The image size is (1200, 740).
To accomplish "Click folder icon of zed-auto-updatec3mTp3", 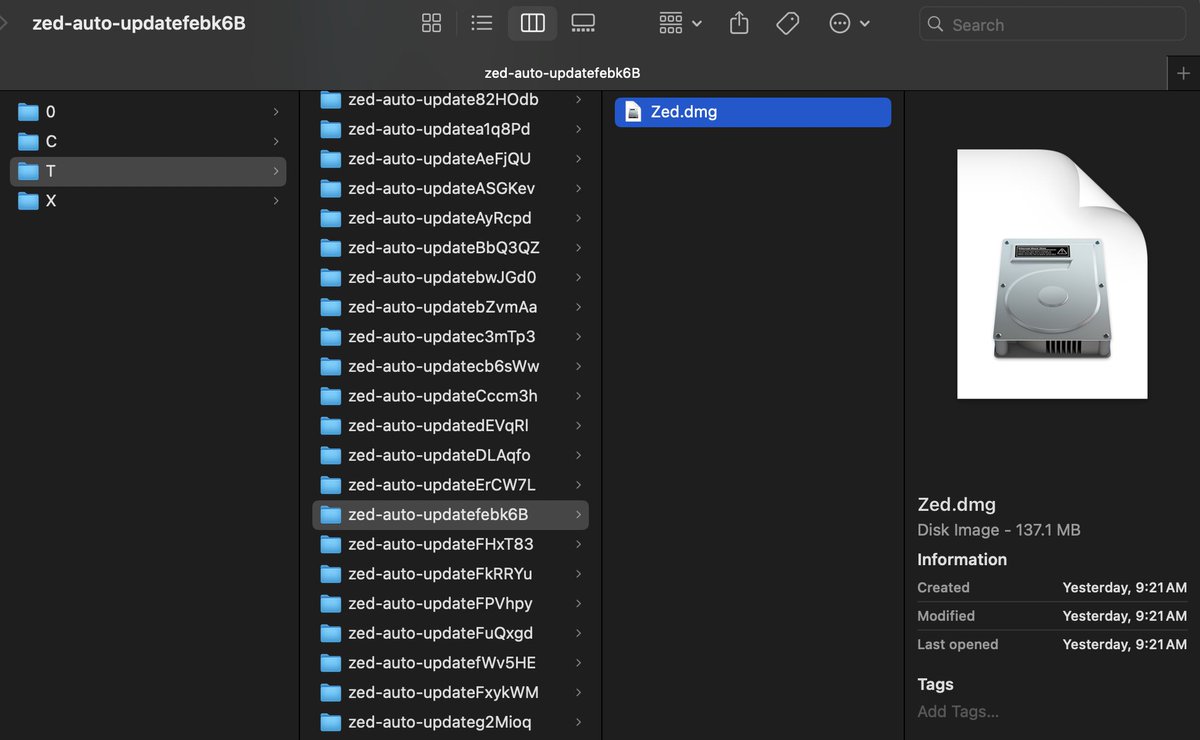I will click(331, 337).
